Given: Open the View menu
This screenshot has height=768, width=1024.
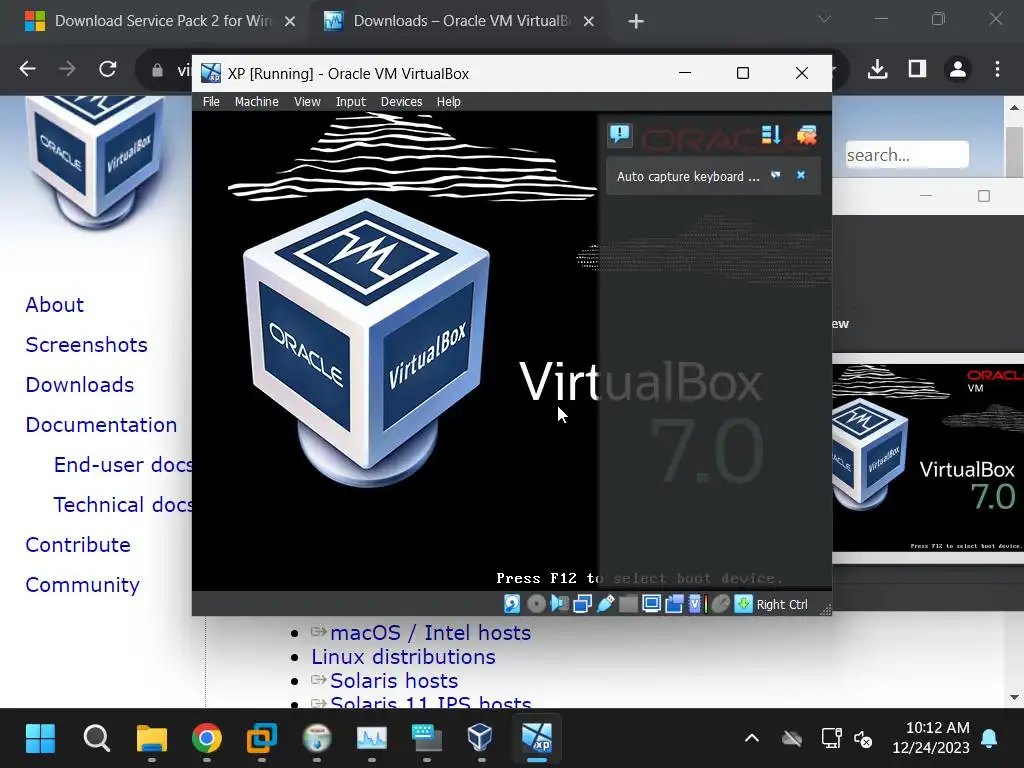Looking at the screenshot, I should coord(307,102).
